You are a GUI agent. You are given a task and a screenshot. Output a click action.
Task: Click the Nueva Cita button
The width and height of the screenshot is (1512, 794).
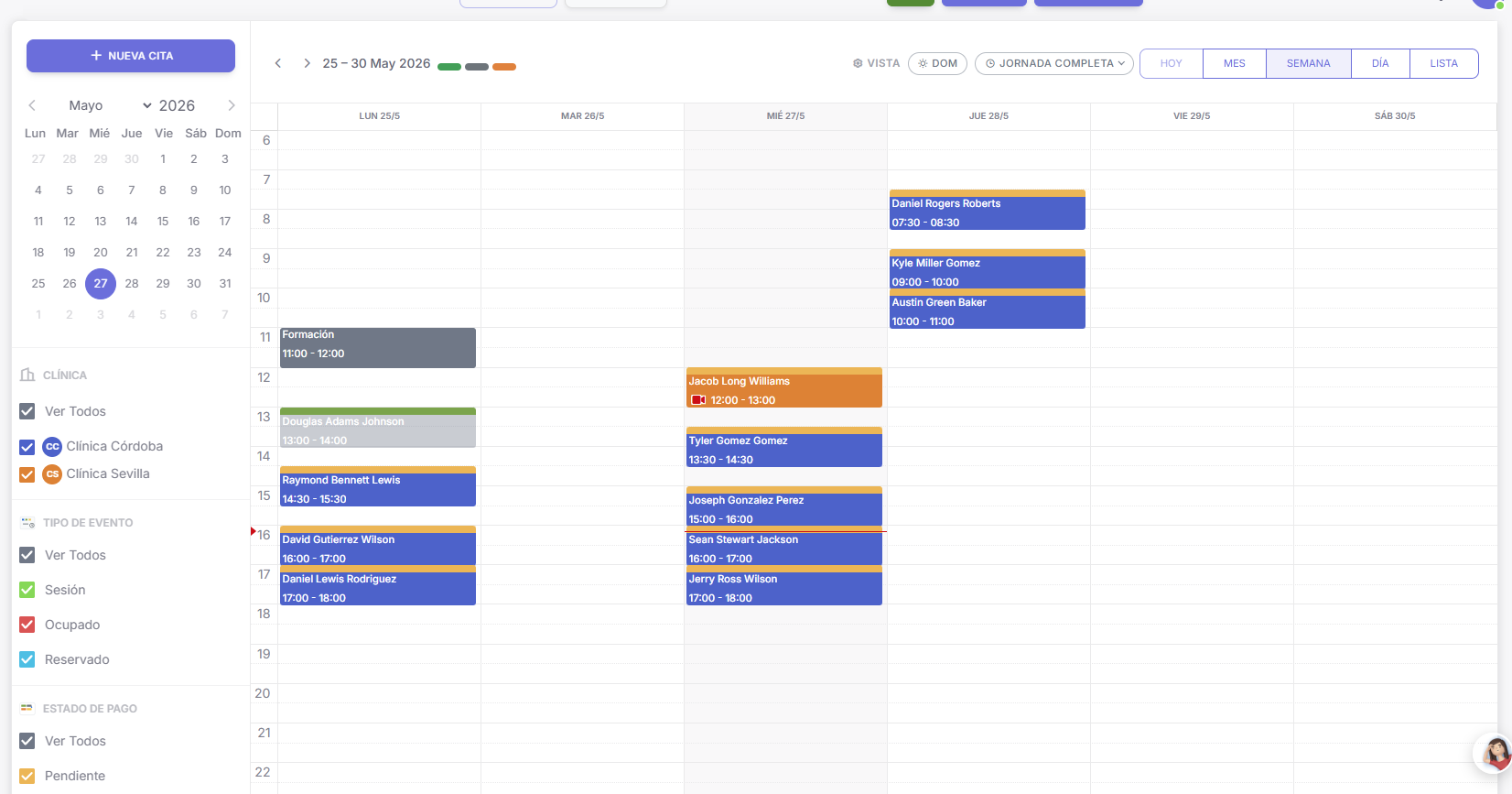click(131, 56)
